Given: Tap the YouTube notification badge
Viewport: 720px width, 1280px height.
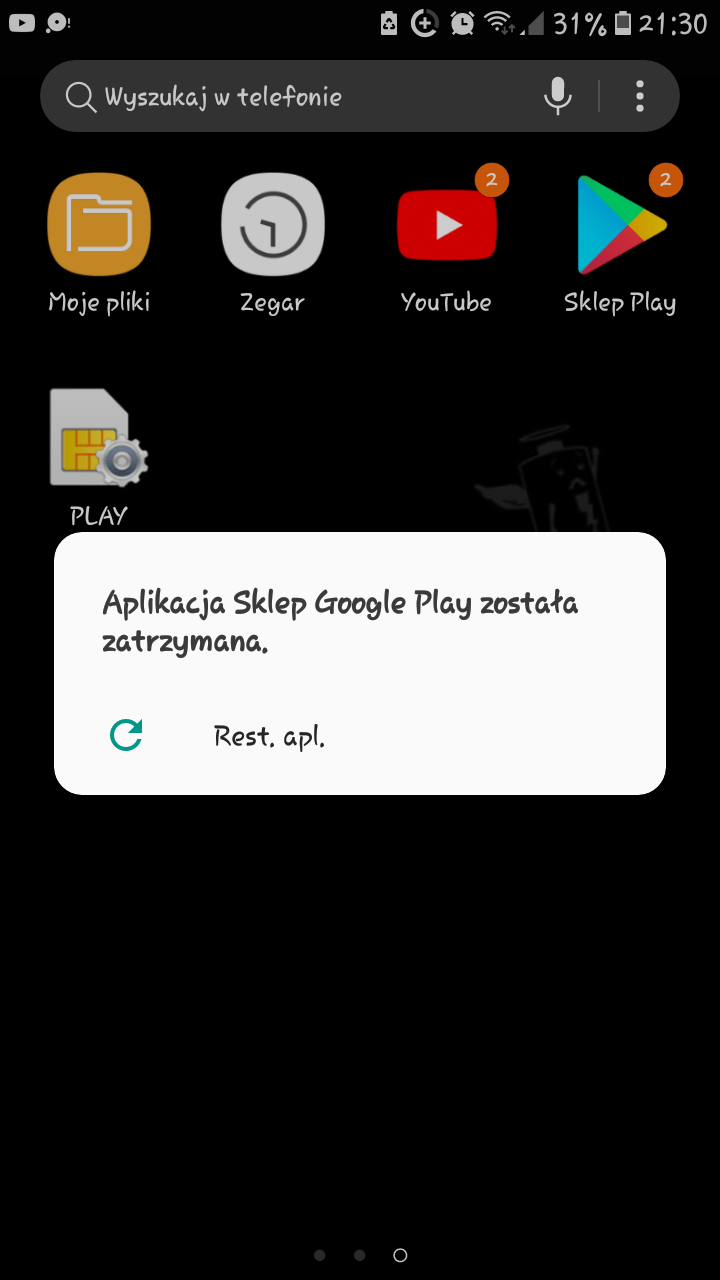Looking at the screenshot, I should [491, 180].
